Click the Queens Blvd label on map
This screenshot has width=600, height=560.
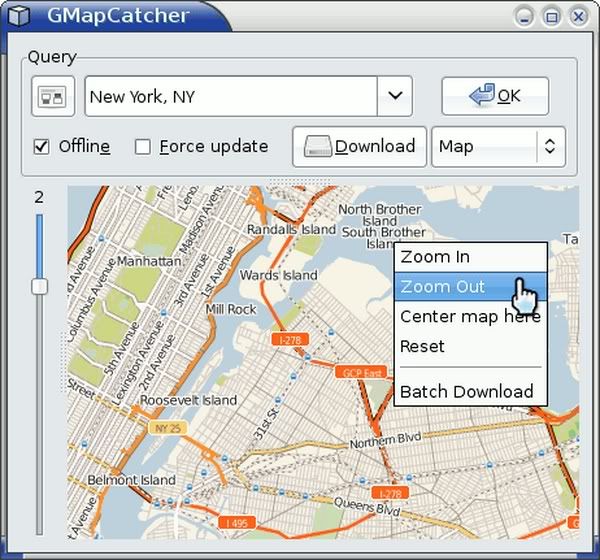[367, 506]
